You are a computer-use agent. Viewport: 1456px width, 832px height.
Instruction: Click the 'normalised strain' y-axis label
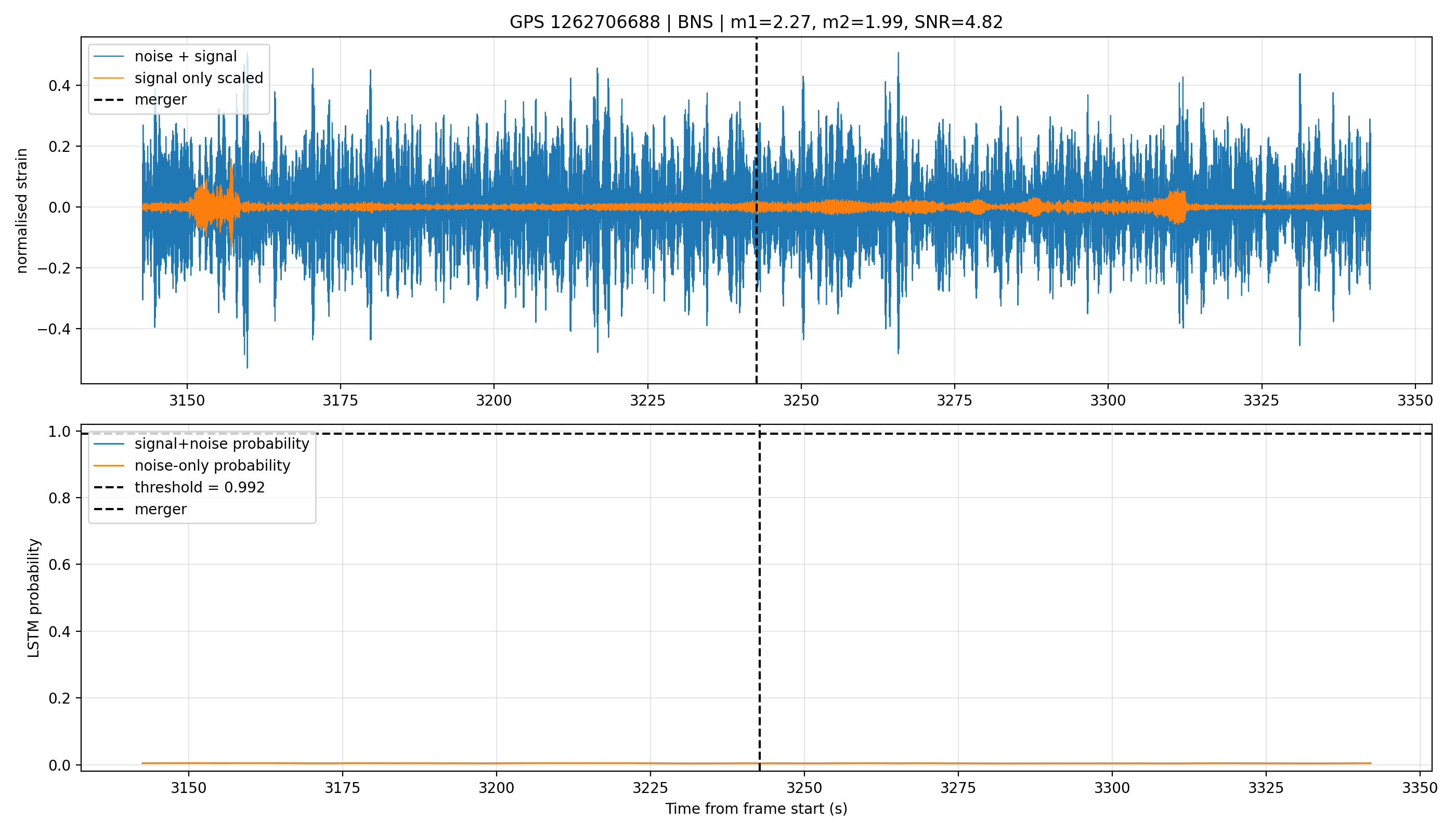[x=22, y=211]
